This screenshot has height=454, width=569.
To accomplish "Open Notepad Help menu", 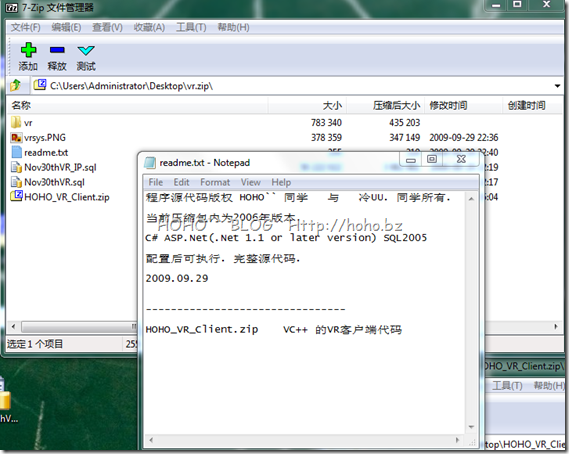I will [281, 182].
